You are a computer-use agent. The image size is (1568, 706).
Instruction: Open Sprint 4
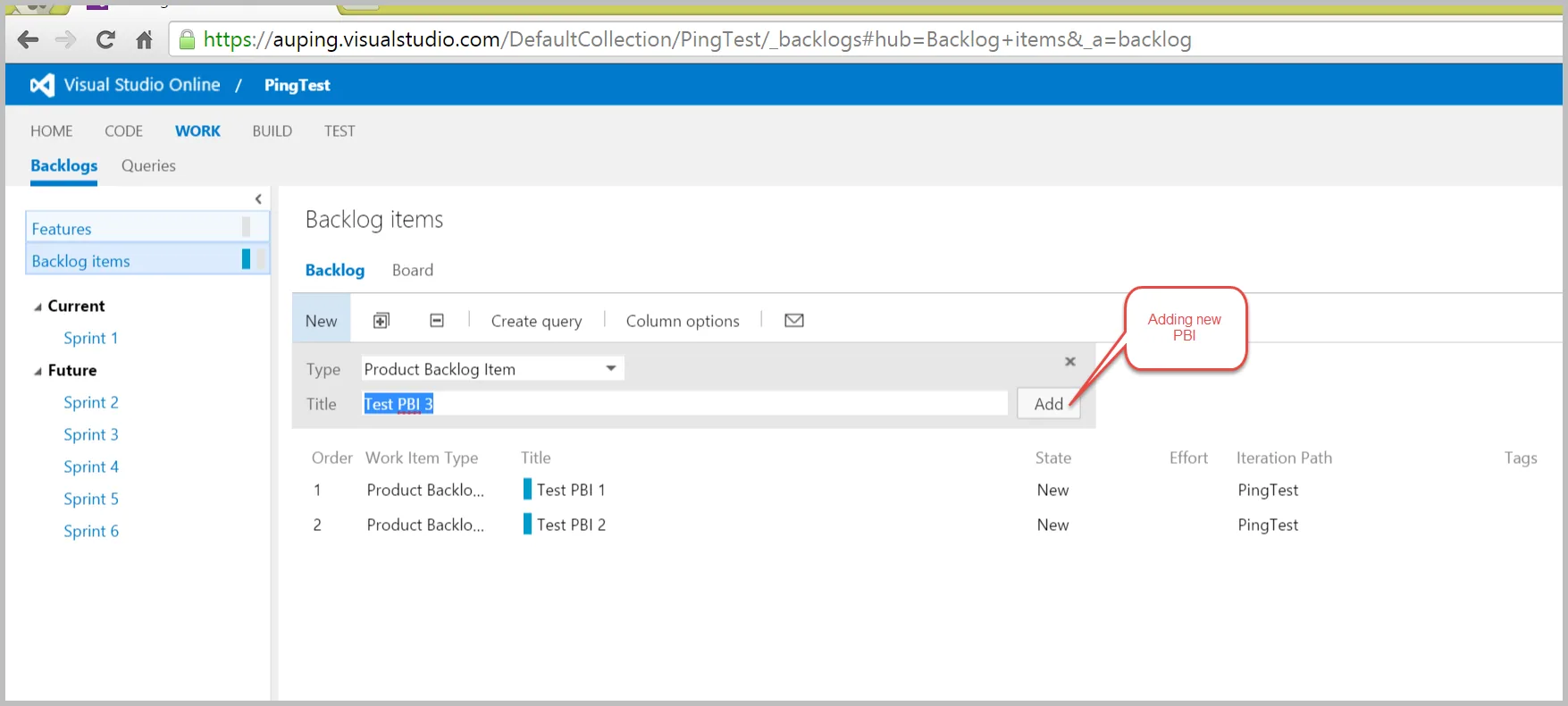[x=90, y=466]
